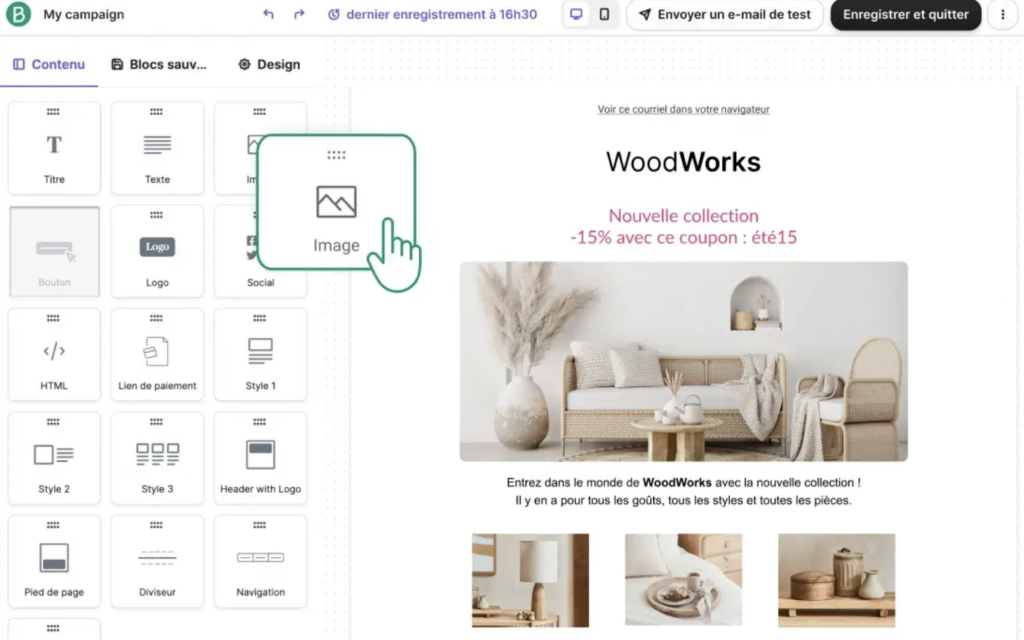Open the three-dot more options menu
The image size is (1024, 640).
click(1003, 14)
